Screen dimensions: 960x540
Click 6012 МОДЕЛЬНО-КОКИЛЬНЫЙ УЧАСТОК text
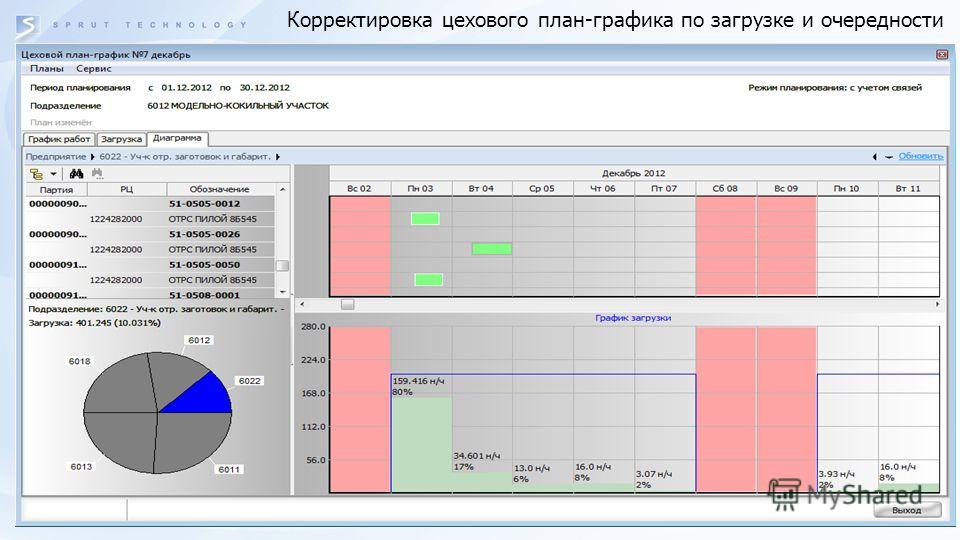(238, 106)
